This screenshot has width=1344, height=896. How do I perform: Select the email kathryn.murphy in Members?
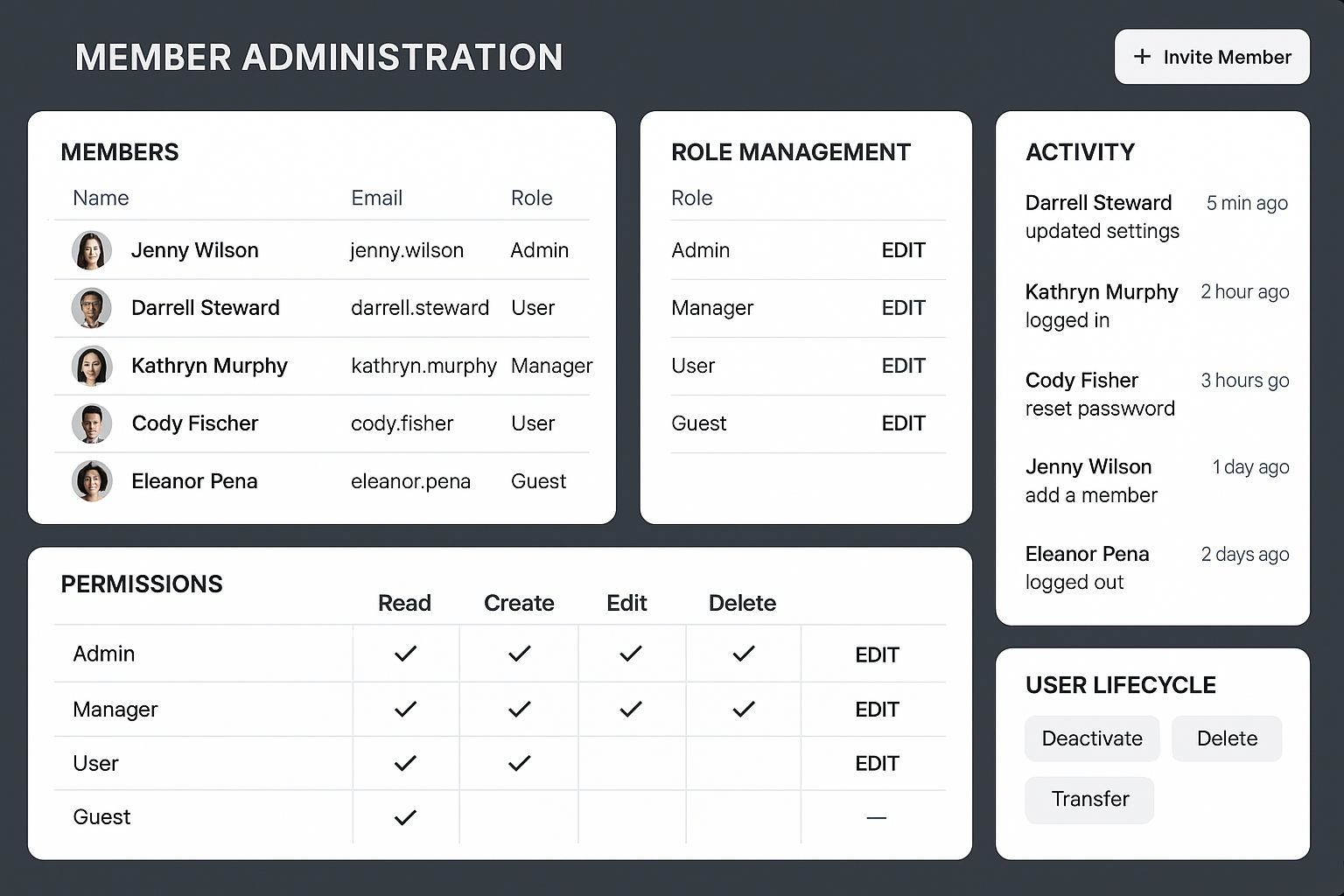point(423,366)
